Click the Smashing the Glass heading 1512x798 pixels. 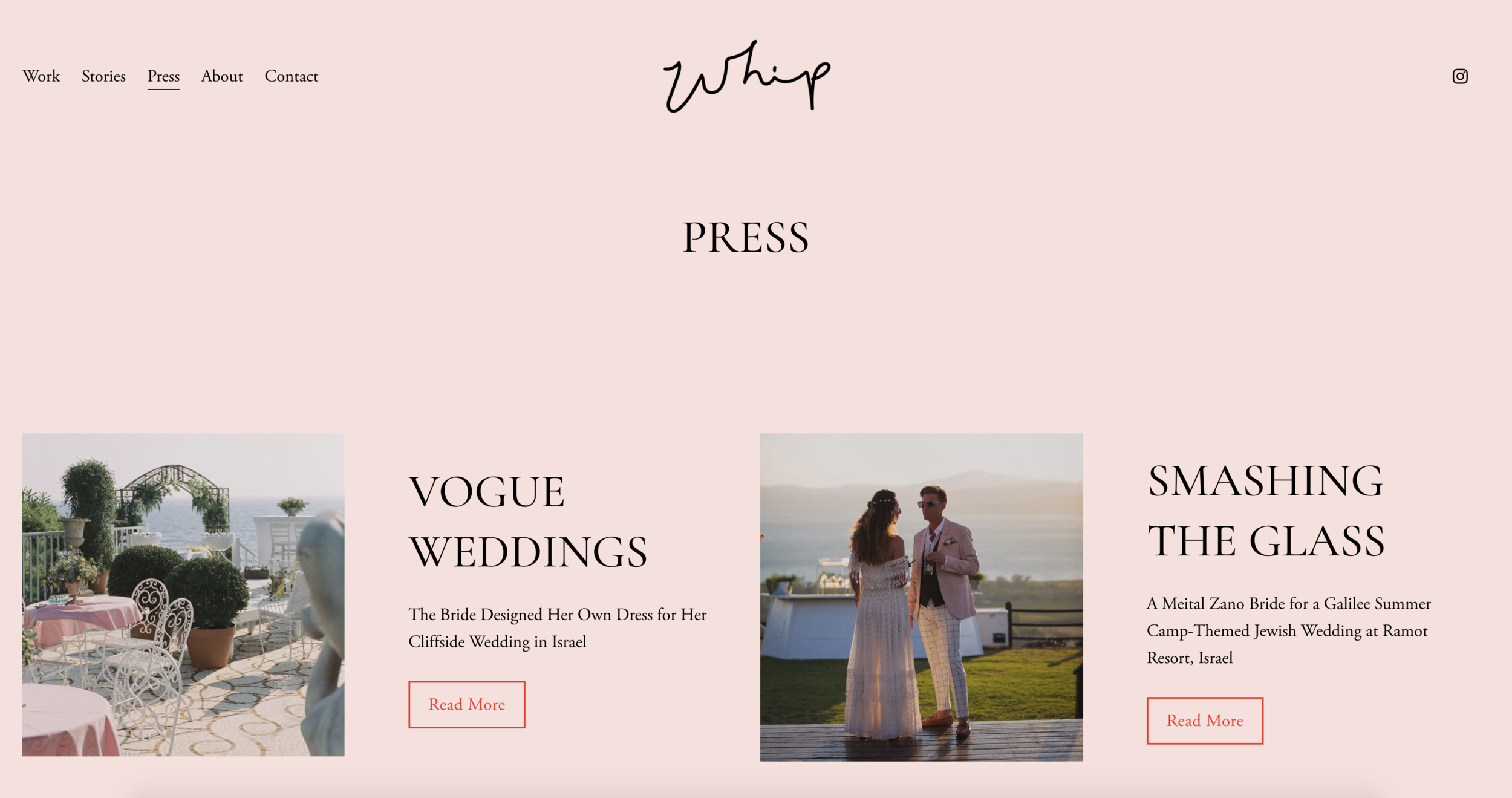[1266, 511]
